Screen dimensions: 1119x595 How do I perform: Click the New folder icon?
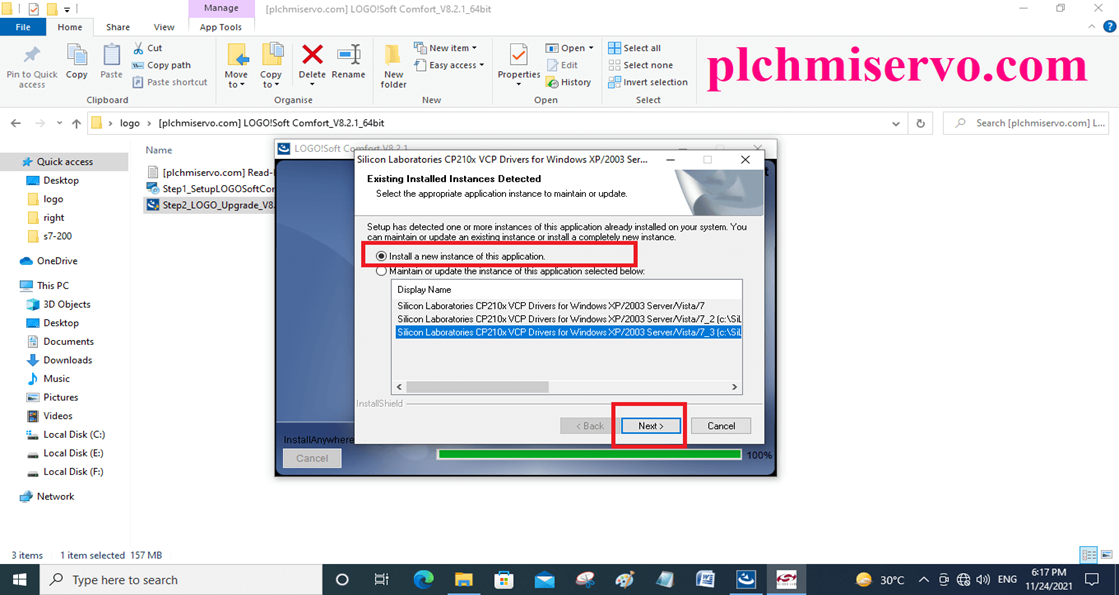393,55
